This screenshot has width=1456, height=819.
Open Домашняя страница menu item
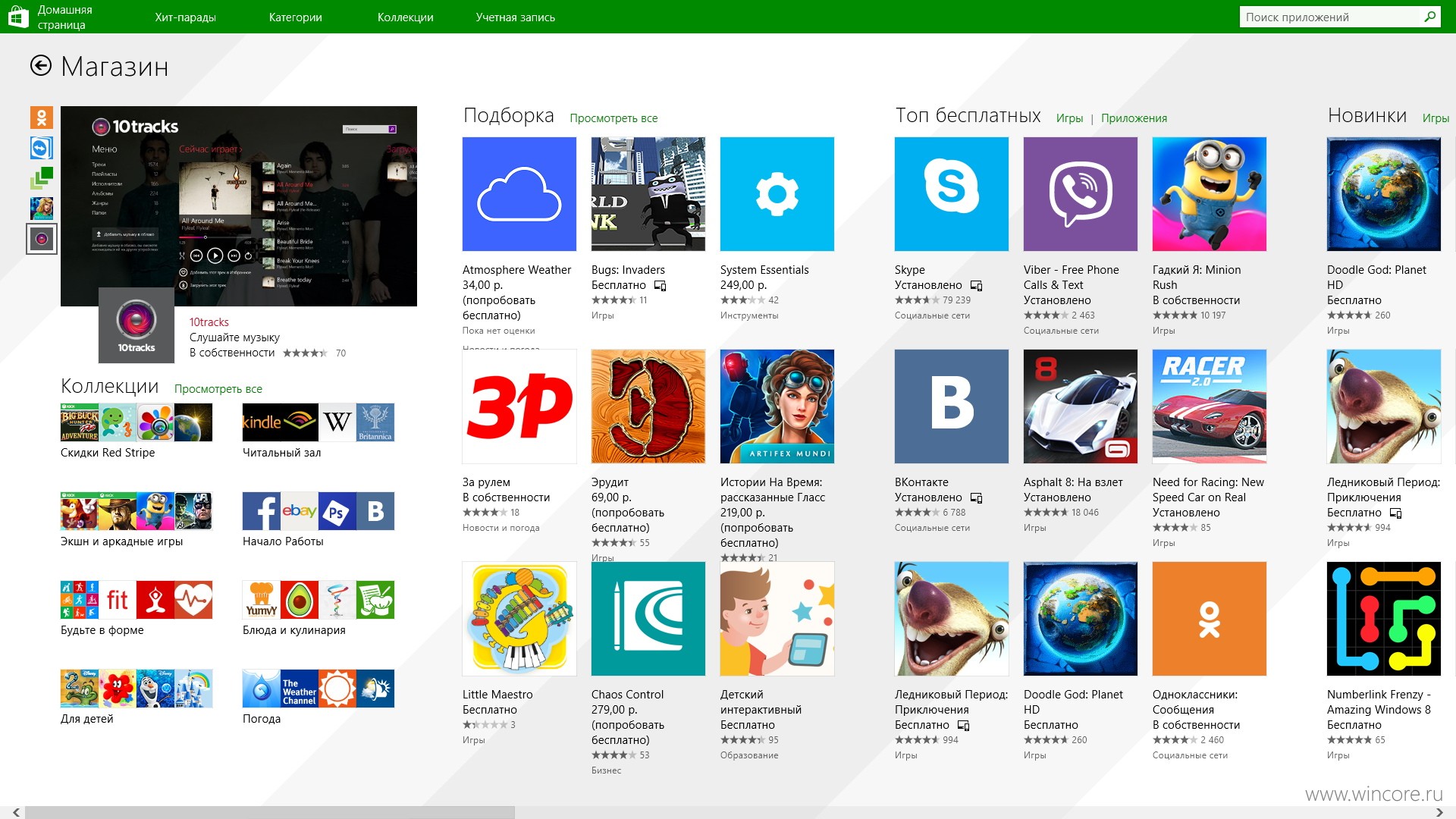[64, 17]
